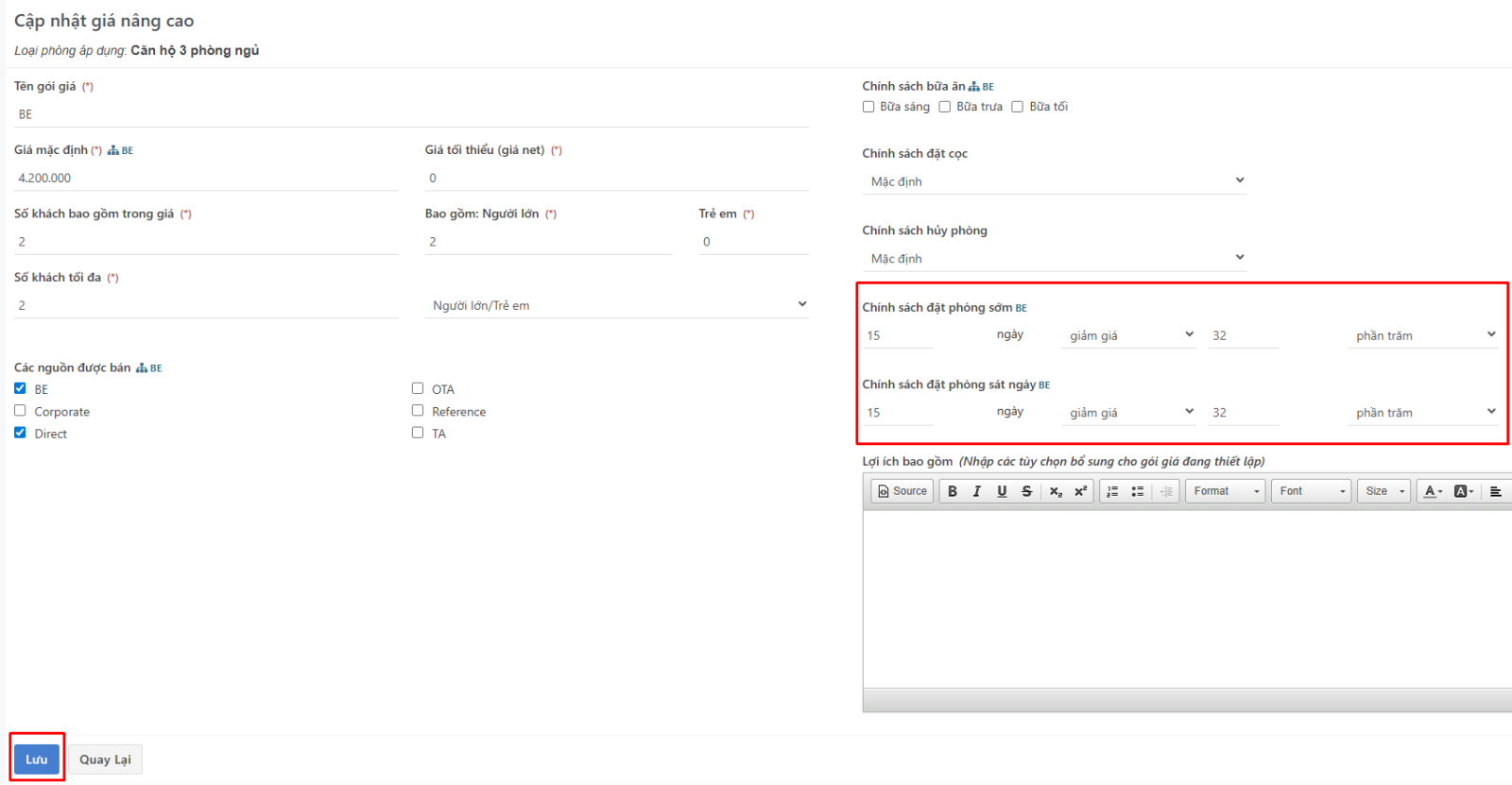Enable the Bữa sáng checkbox
The height and width of the screenshot is (785, 1512).
[x=868, y=107]
